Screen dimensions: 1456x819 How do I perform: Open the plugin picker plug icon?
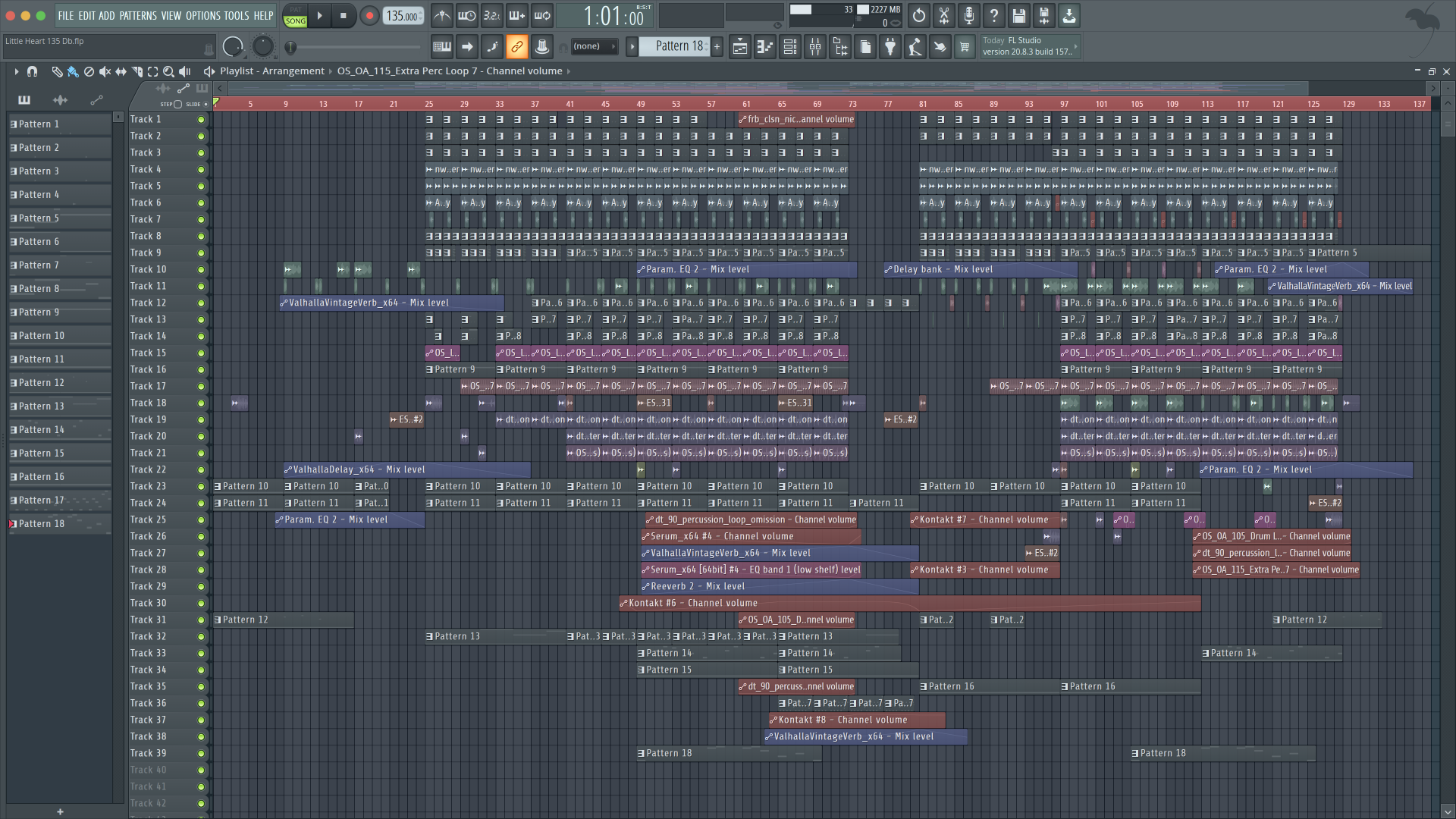pos(890,47)
